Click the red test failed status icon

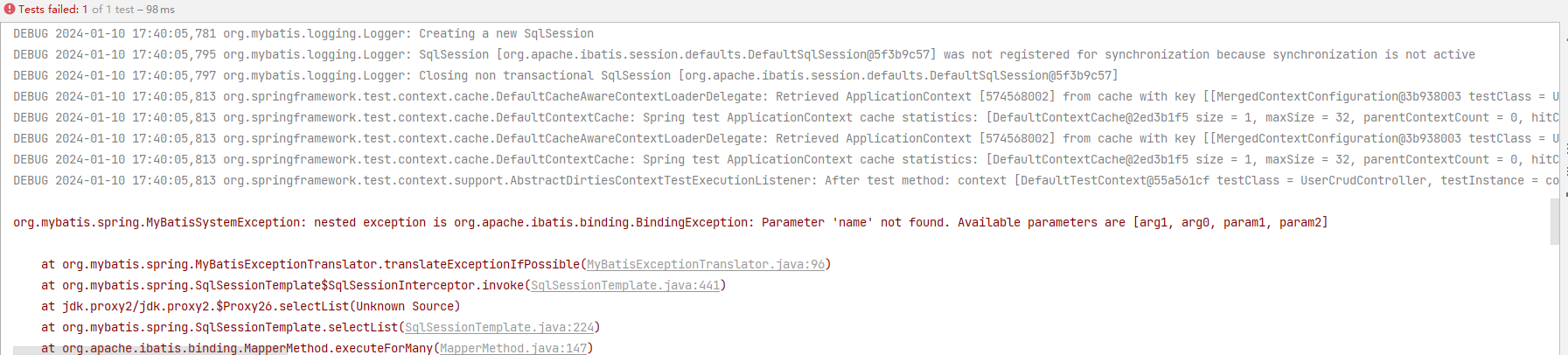coord(10,10)
